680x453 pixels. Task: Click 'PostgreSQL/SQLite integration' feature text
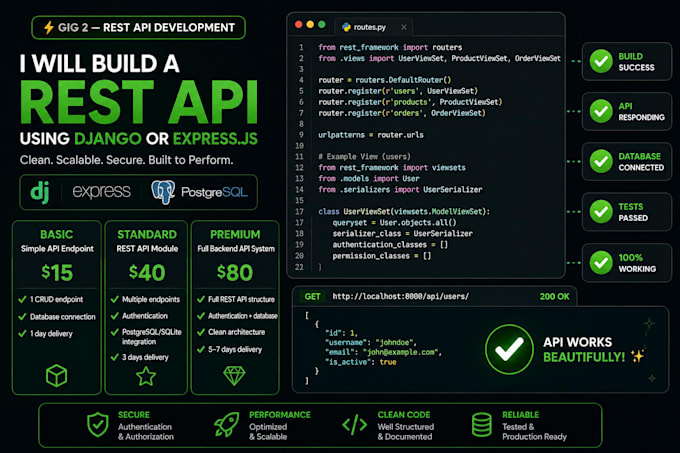point(152,337)
